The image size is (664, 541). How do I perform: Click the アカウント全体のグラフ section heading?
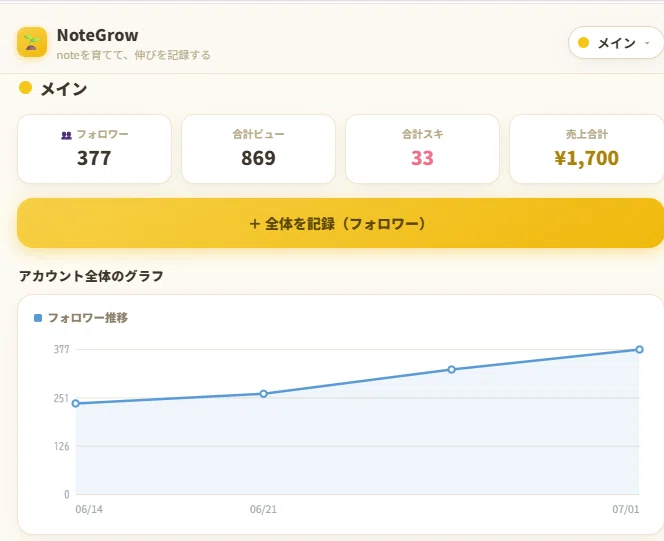91,276
